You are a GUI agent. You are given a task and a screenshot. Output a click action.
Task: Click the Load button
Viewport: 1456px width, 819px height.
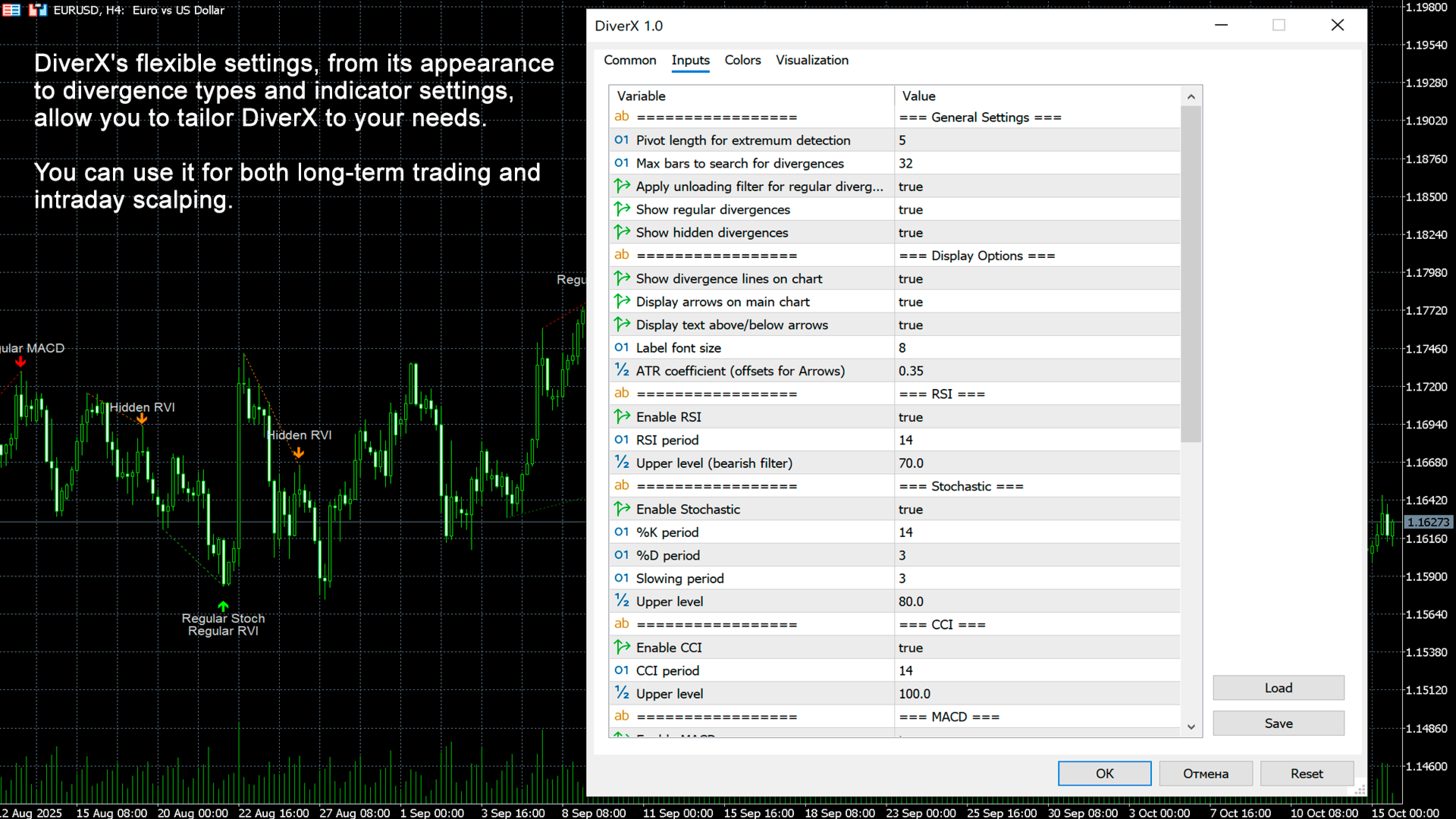point(1278,688)
